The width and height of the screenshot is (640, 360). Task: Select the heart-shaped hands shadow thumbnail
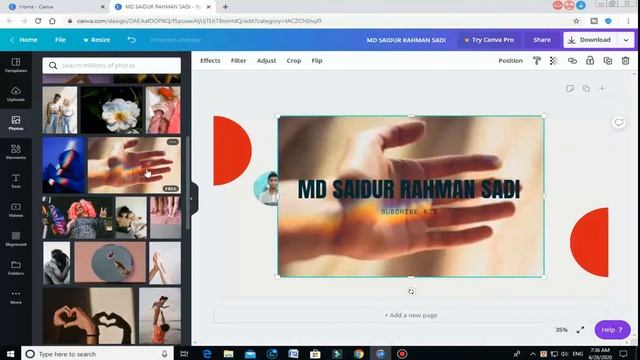[89, 316]
